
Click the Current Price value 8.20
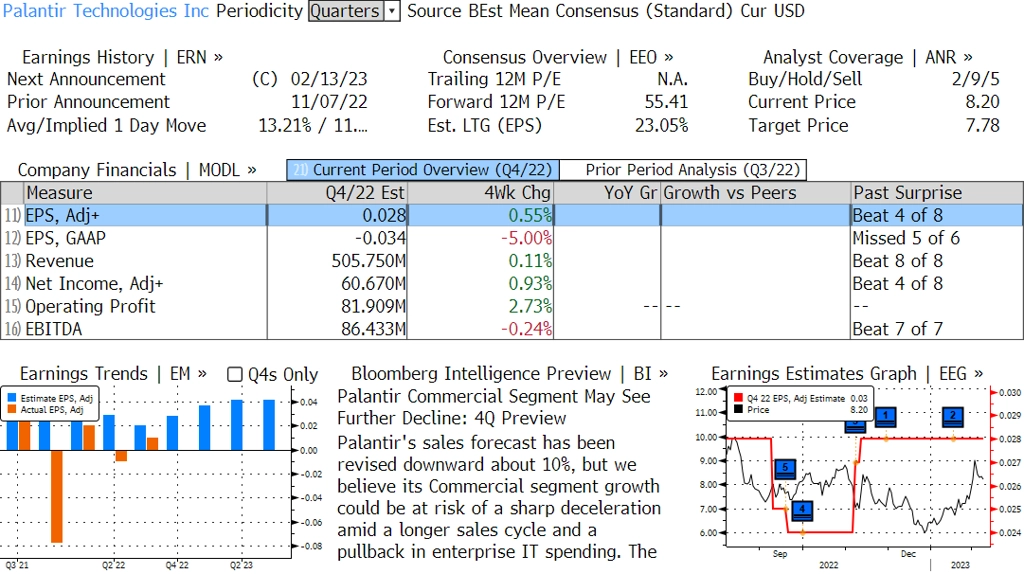[983, 102]
